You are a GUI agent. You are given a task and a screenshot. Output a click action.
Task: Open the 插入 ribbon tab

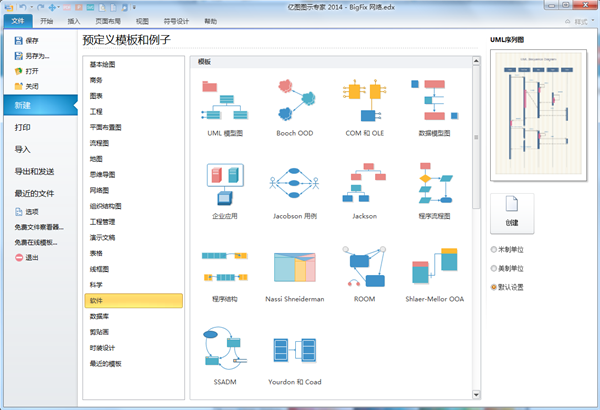click(74, 21)
